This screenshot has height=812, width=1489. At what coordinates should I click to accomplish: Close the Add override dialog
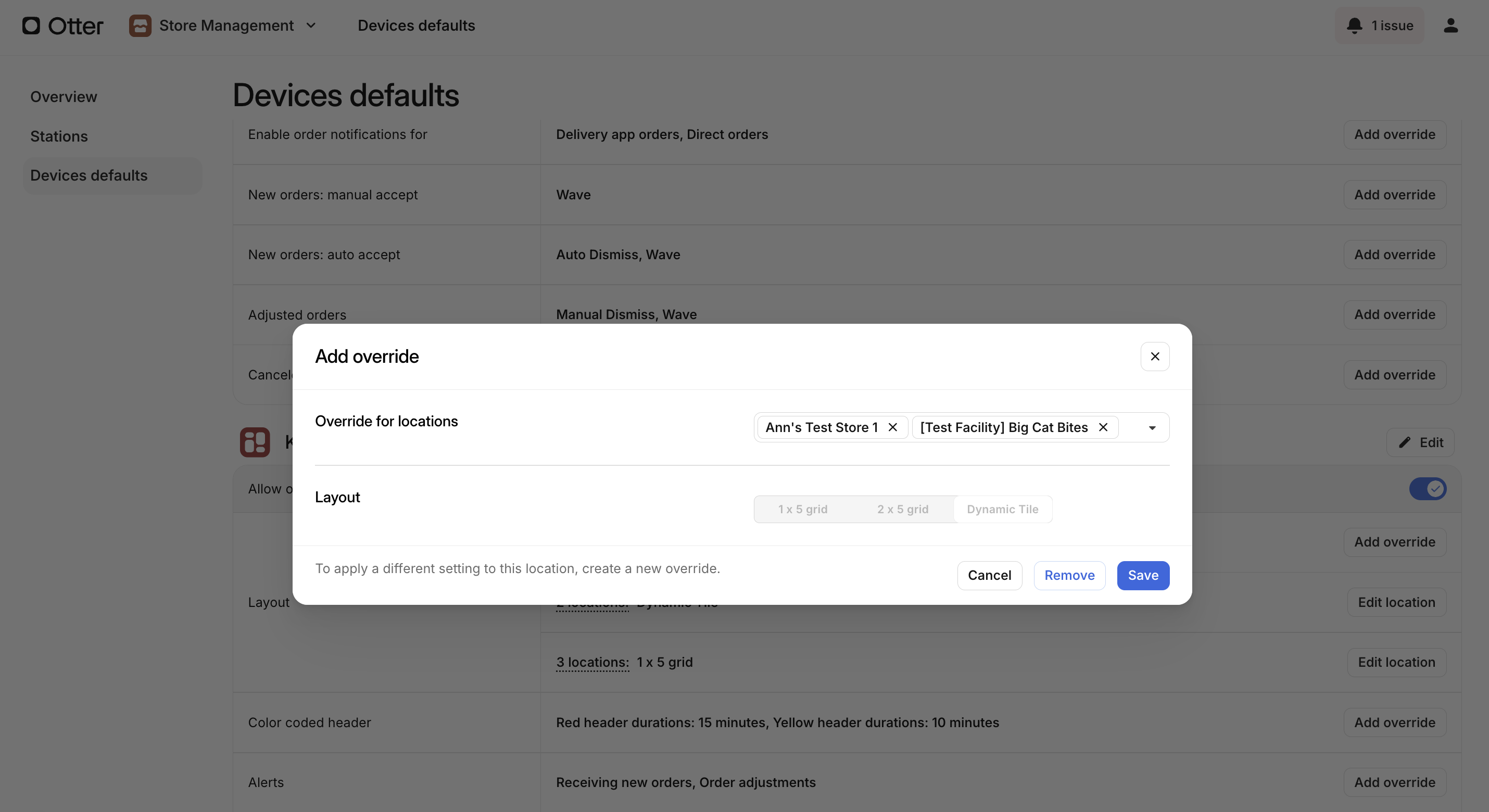[1154, 357]
